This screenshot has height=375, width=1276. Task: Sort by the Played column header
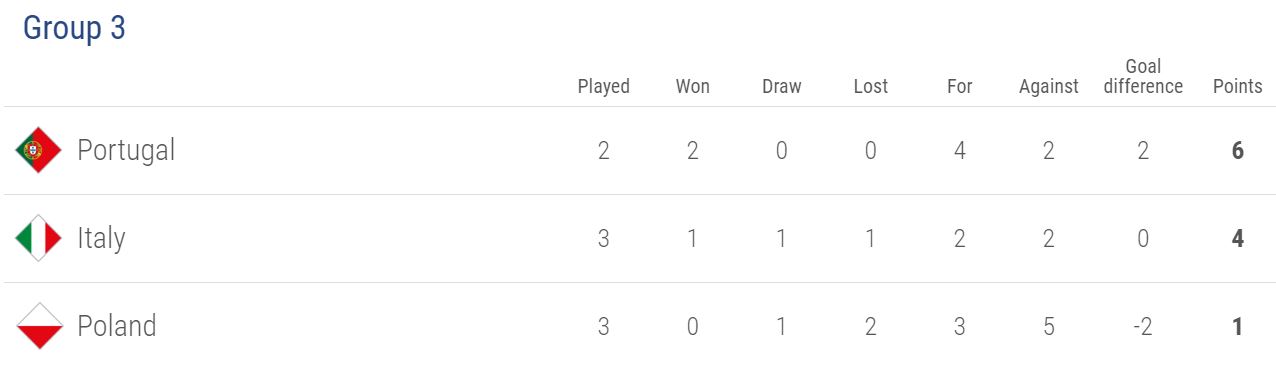tap(604, 86)
